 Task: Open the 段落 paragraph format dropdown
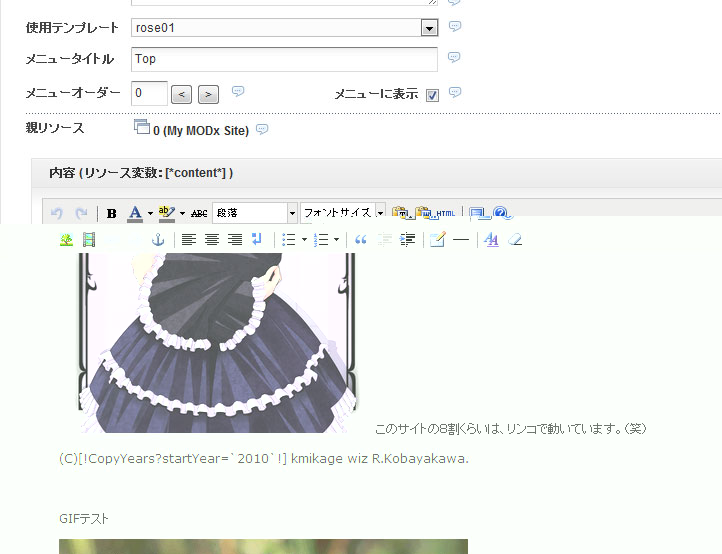[292, 213]
